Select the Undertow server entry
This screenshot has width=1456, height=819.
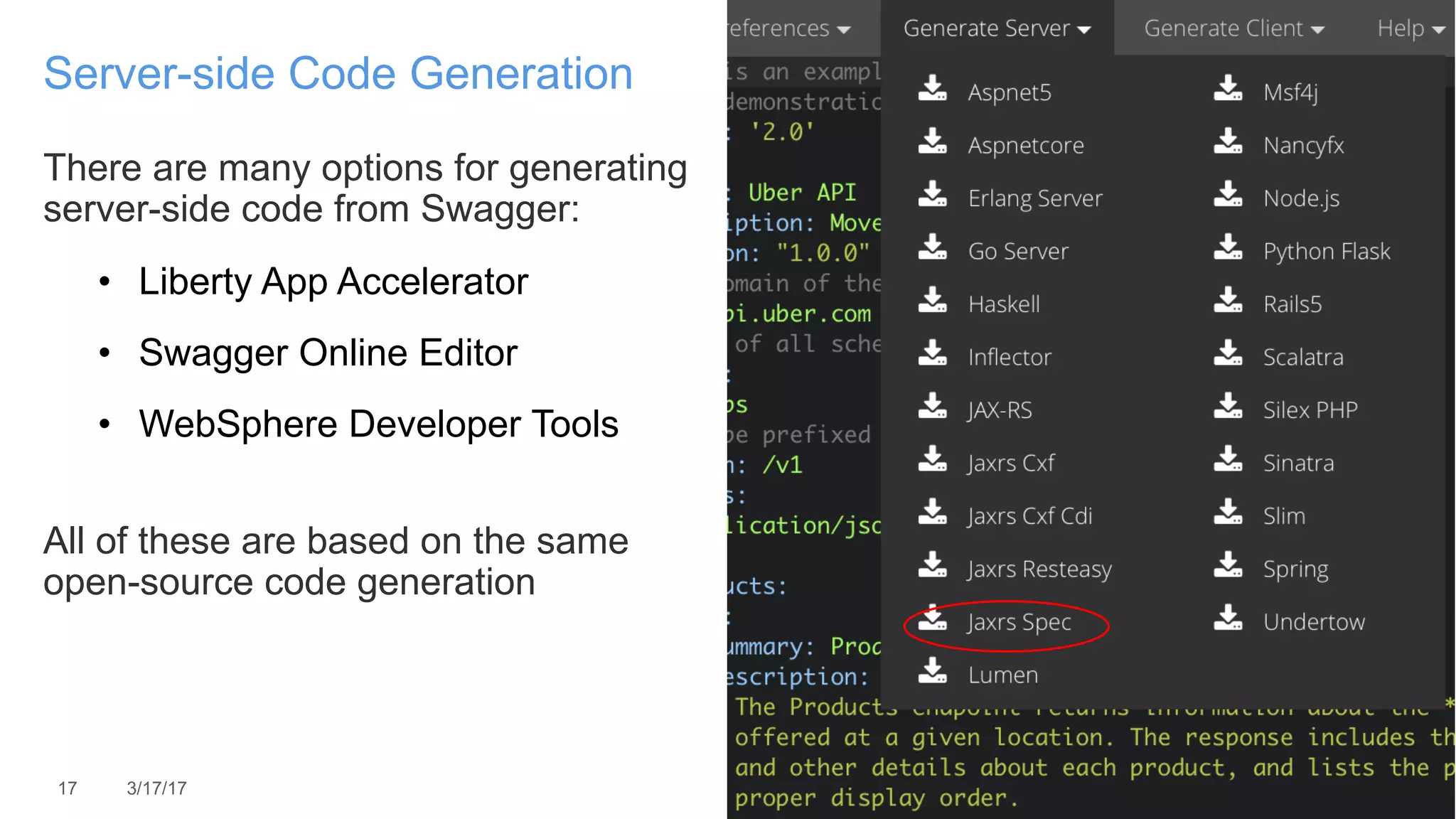click(1314, 622)
